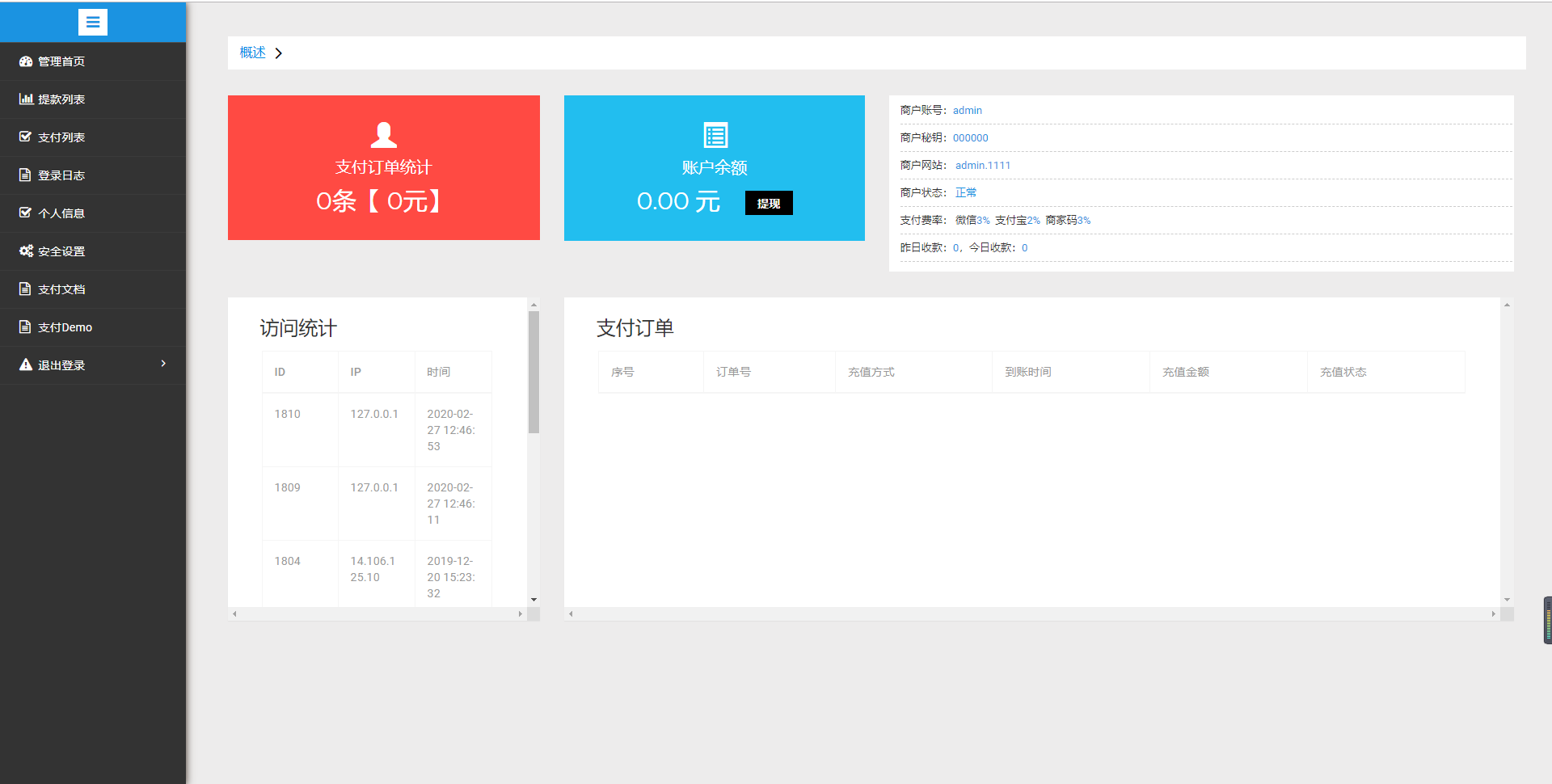Click the document icon beside 登录日志

click(25, 175)
